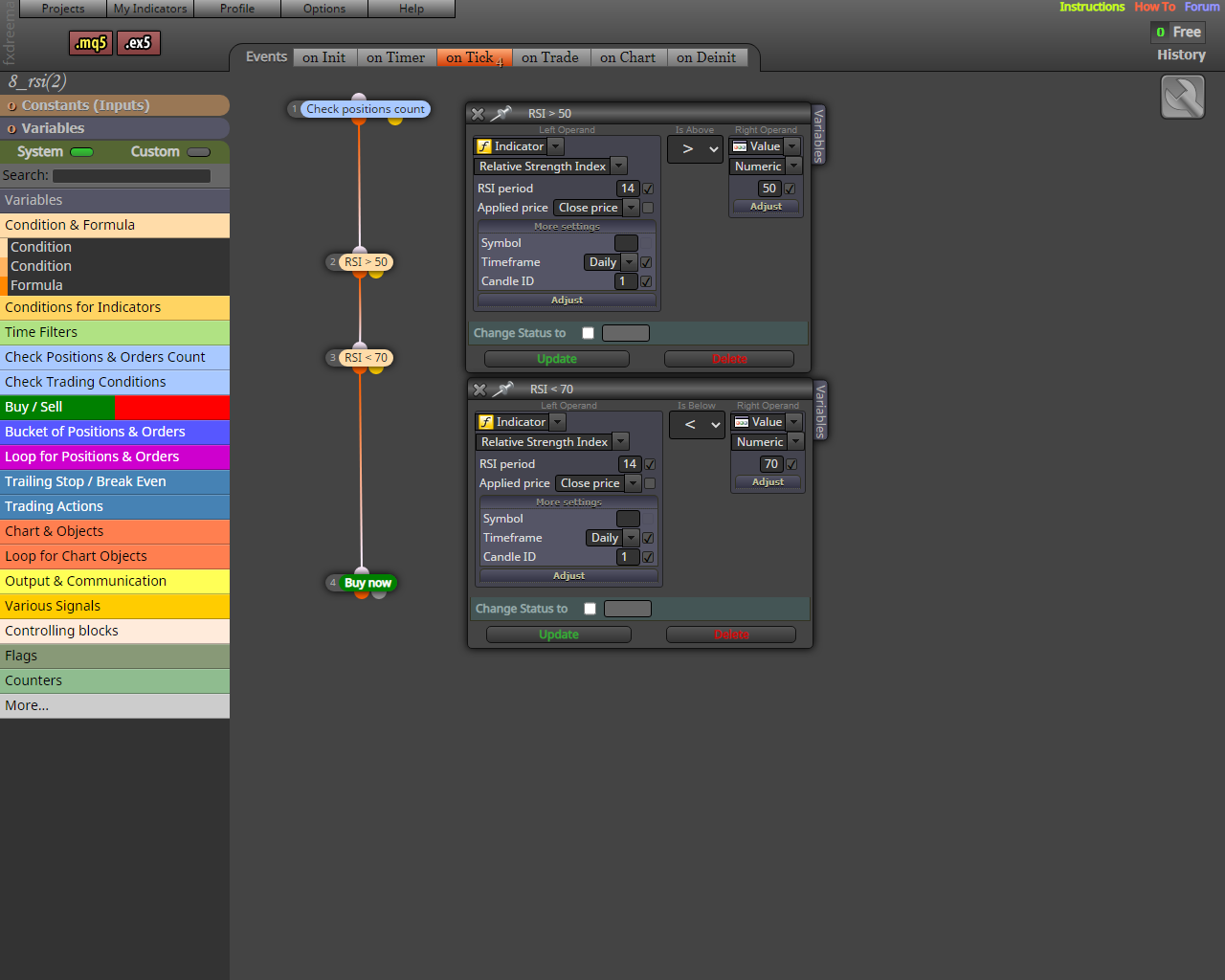
Task: Switch to on Trade event tab
Action: 550,57
